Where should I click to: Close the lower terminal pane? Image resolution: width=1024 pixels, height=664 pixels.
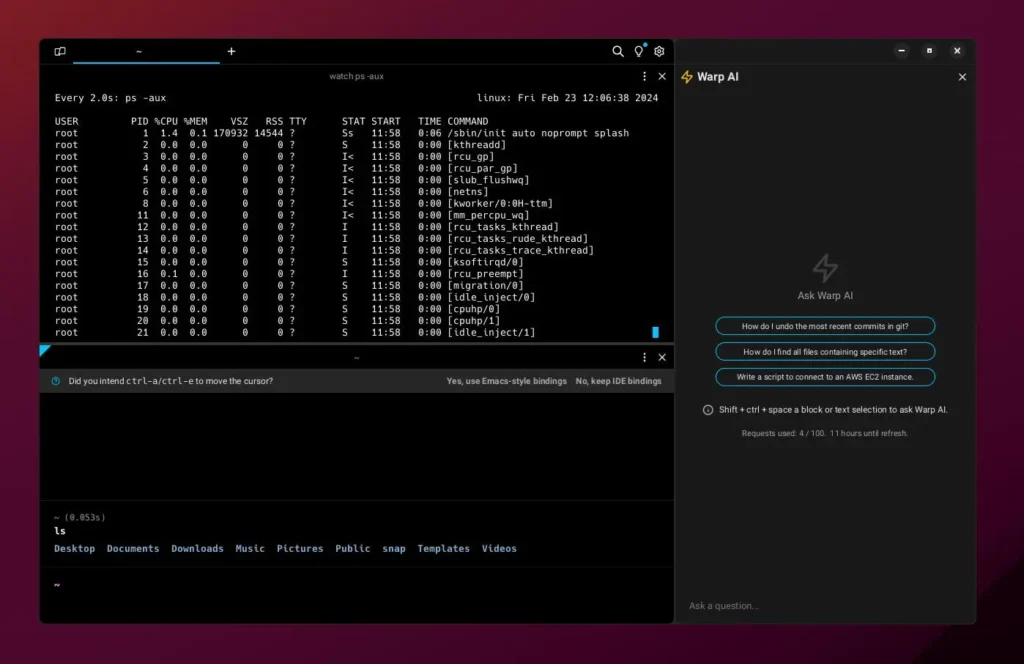[662, 357]
